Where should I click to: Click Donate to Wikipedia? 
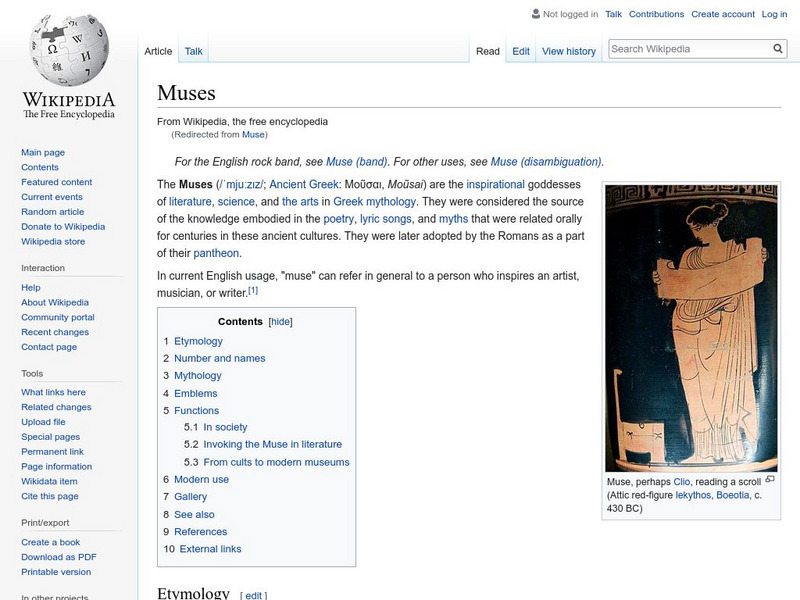point(63,226)
